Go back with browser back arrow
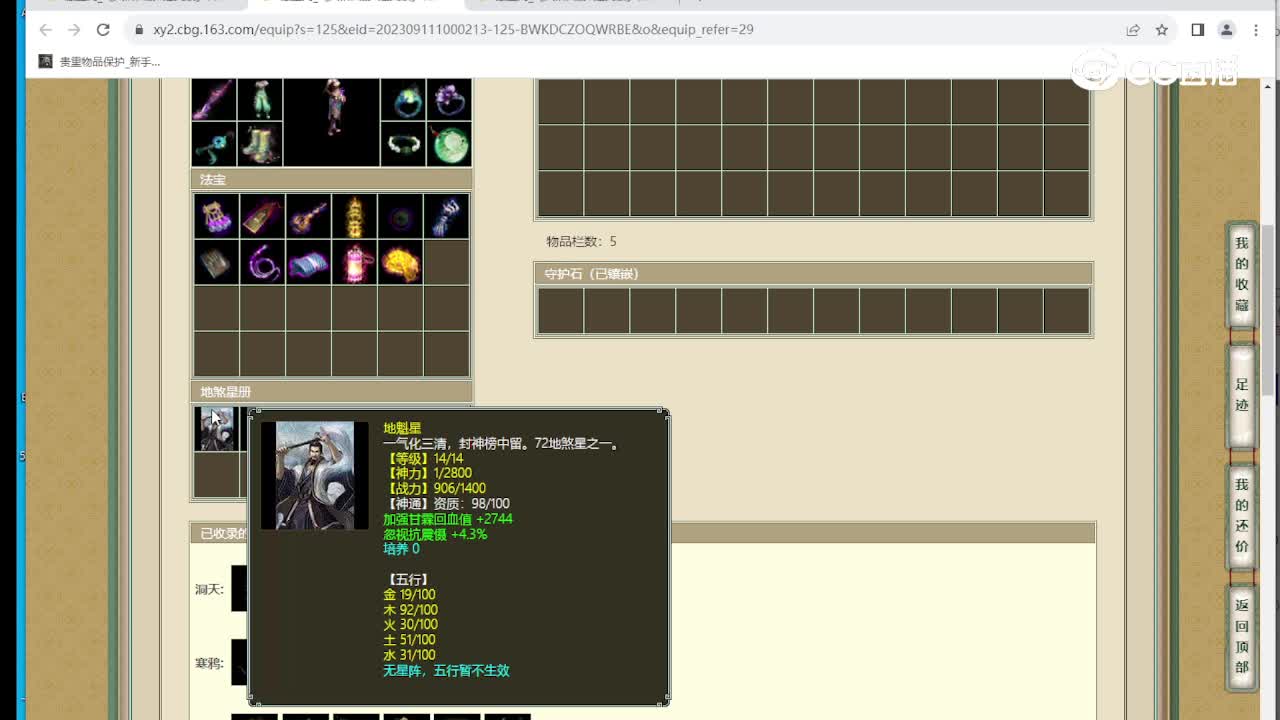This screenshot has height=720, width=1280. click(x=45, y=30)
